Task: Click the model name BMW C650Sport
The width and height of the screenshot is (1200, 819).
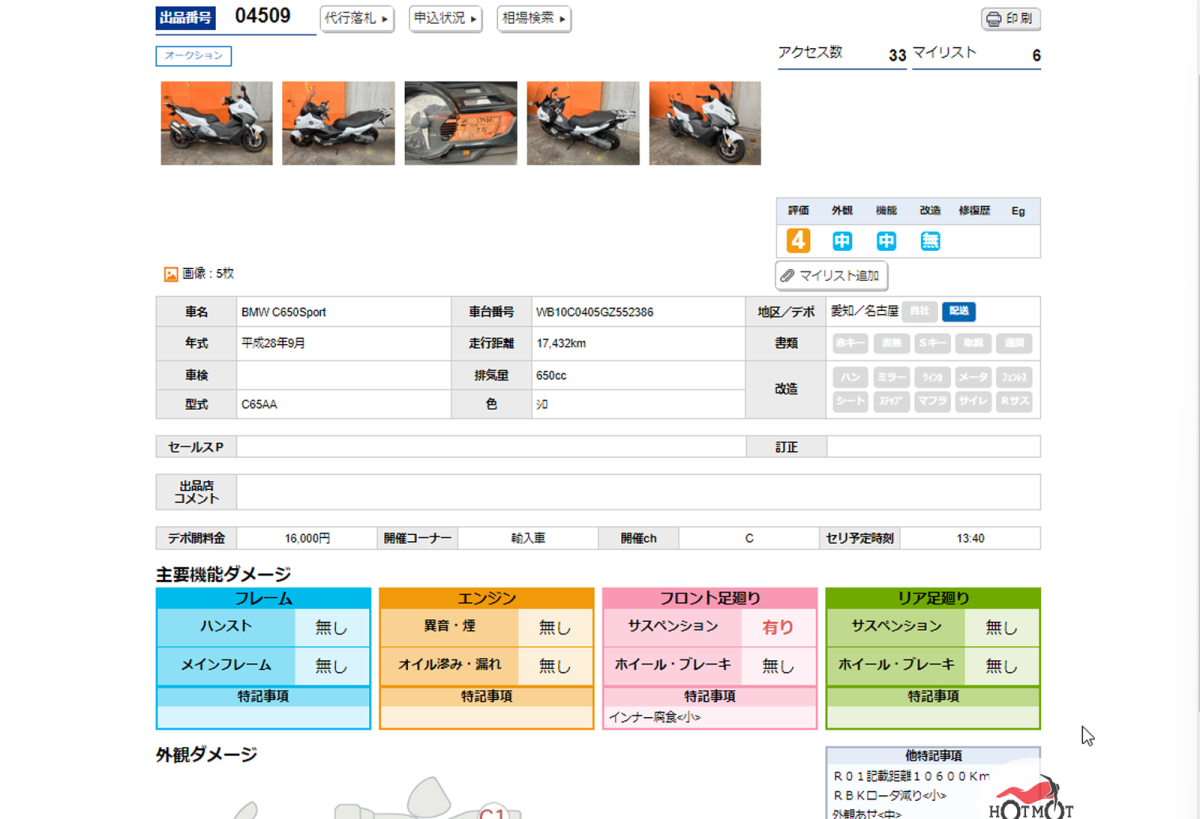Action: pyautogui.click(x=284, y=312)
